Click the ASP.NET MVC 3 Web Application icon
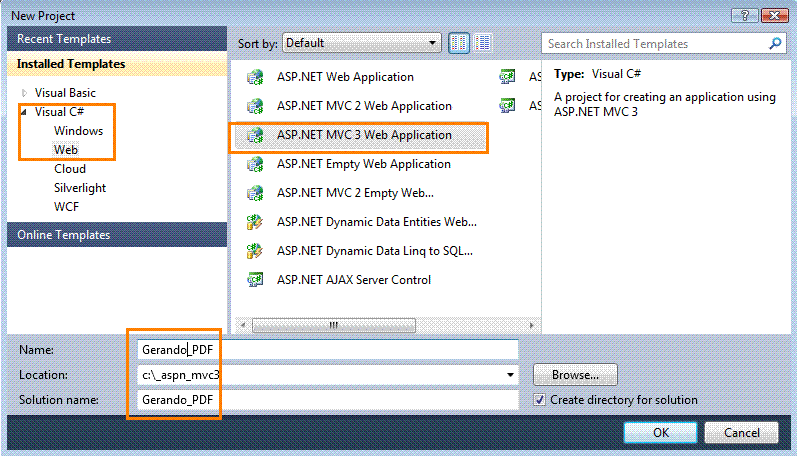 255,135
